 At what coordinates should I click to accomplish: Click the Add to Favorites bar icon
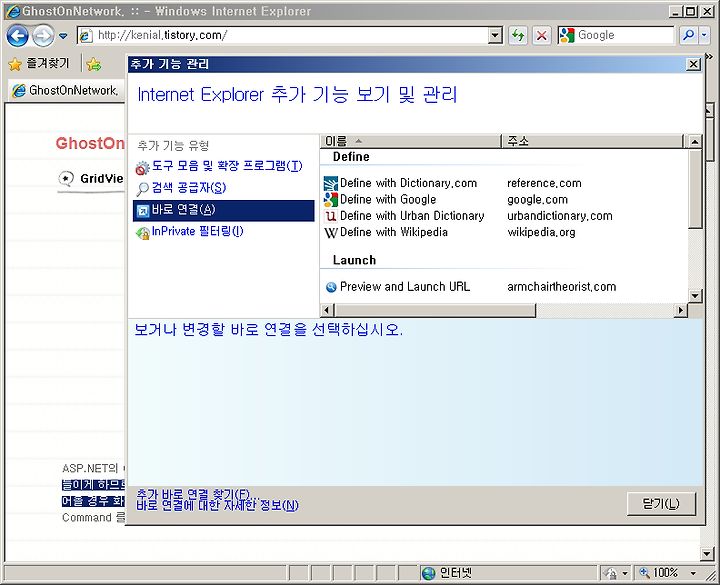coord(94,64)
